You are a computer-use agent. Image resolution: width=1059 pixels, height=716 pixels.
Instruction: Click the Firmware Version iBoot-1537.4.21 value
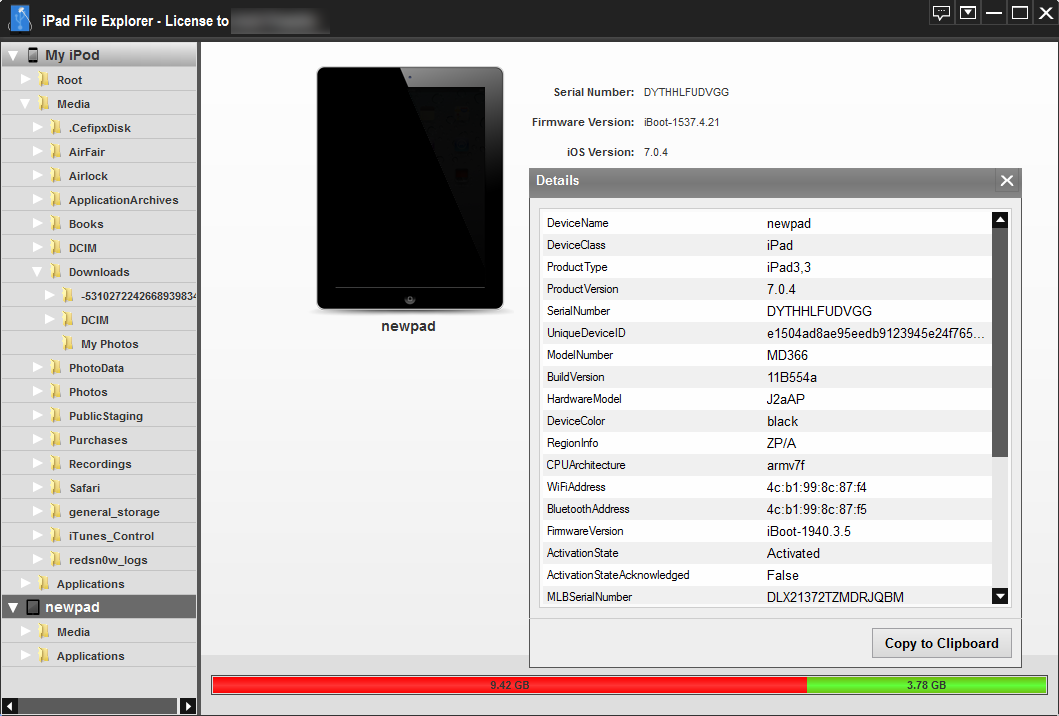point(681,122)
